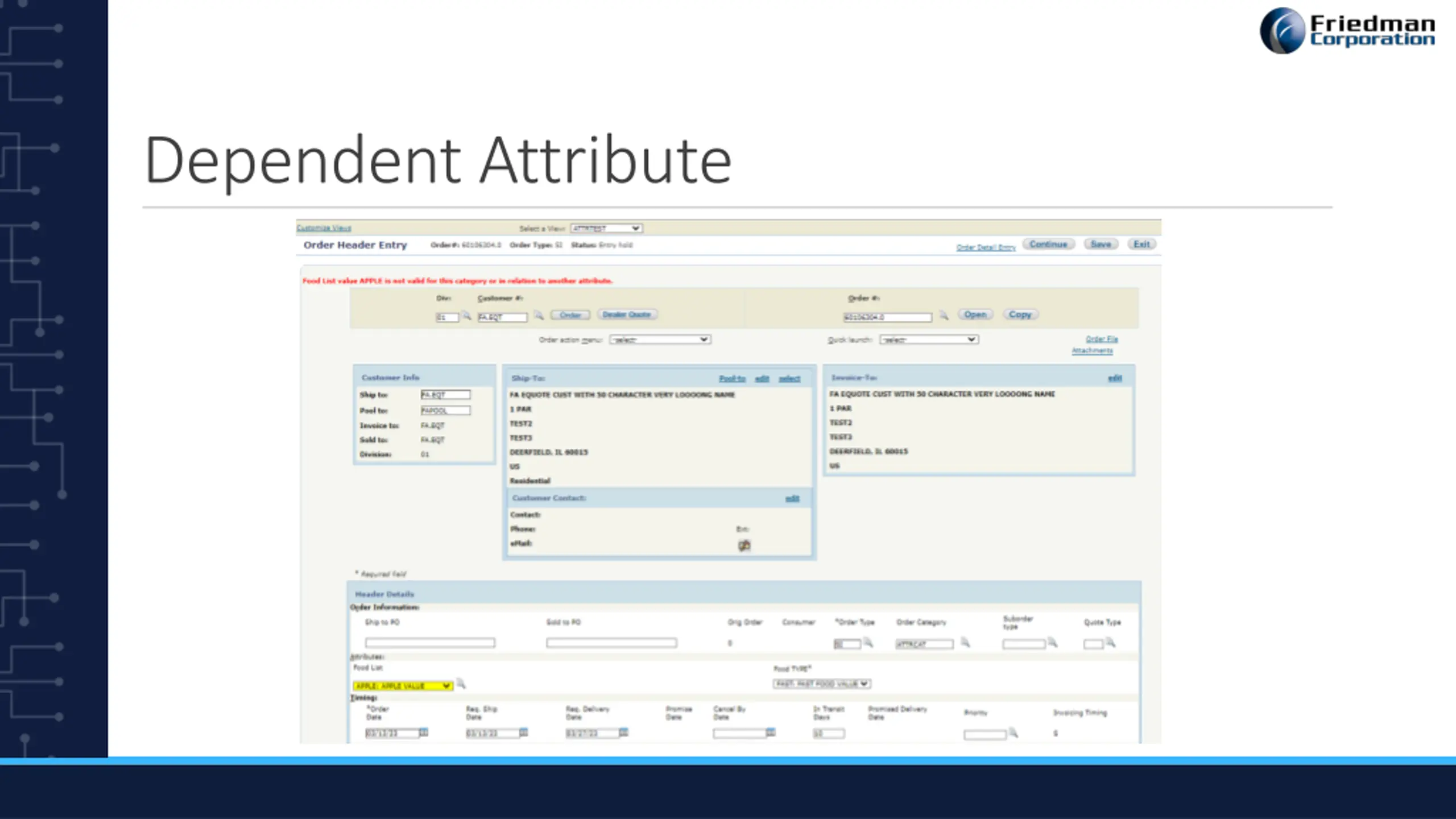Click into the Cancel By Date field

(739, 734)
